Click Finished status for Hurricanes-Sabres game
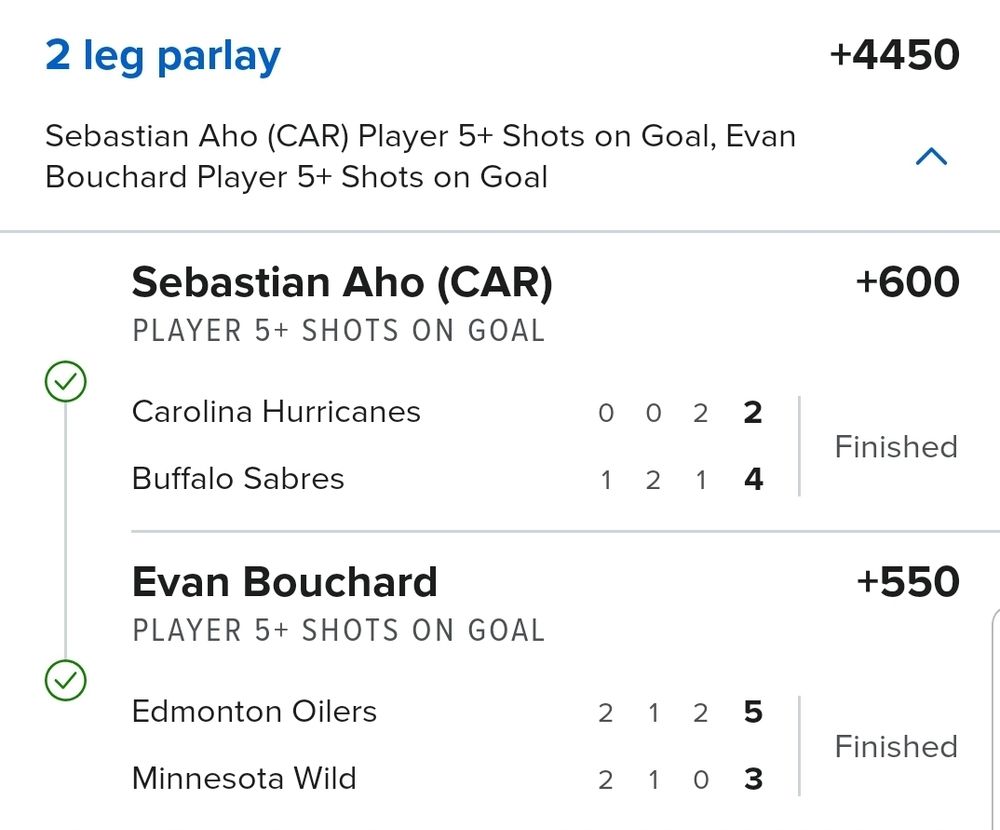The width and height of the screenshot is (1000, 830). point(896,446)
